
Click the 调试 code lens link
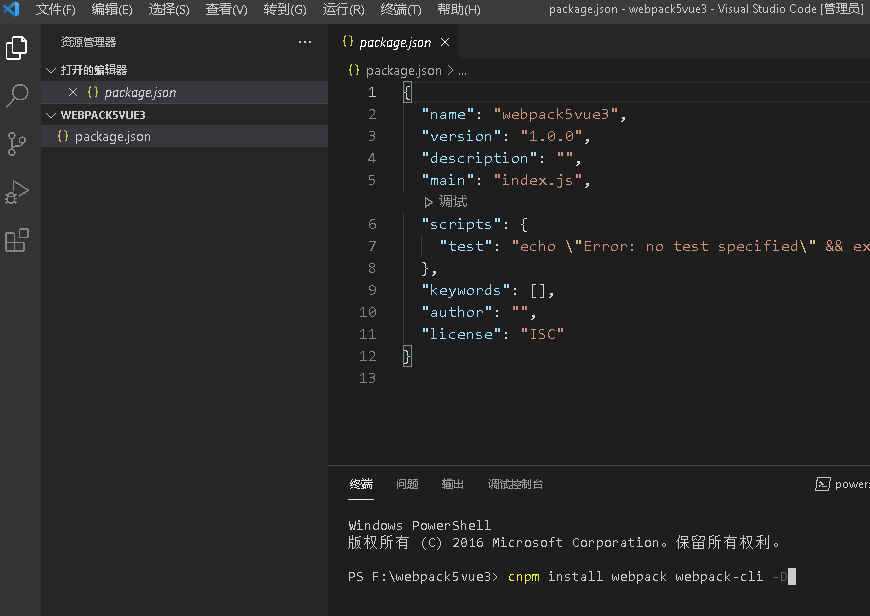(x=453, y=201)
